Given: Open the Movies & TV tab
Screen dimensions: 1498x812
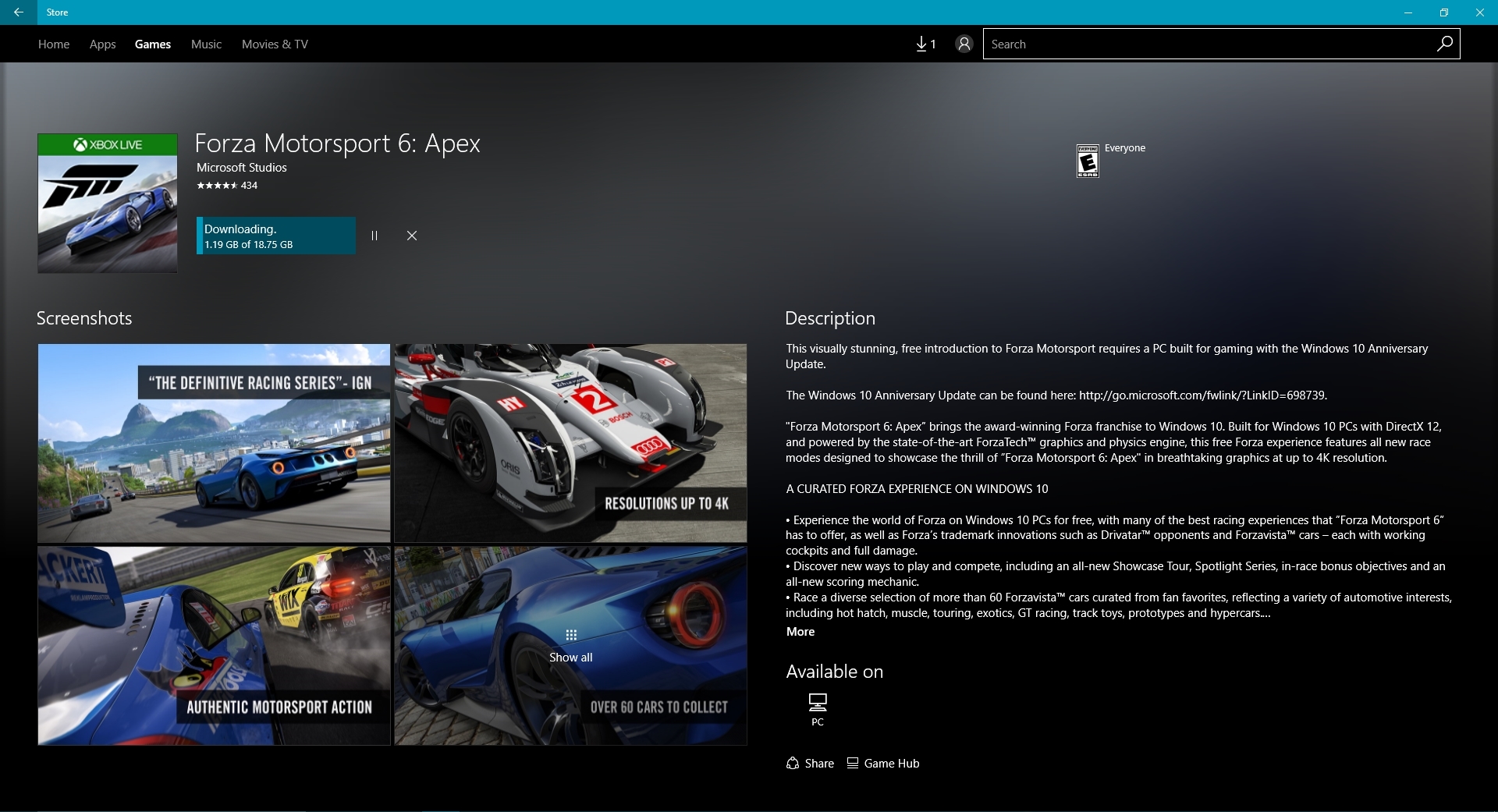Looking at the screenshot, I should (x=275, y=44).
